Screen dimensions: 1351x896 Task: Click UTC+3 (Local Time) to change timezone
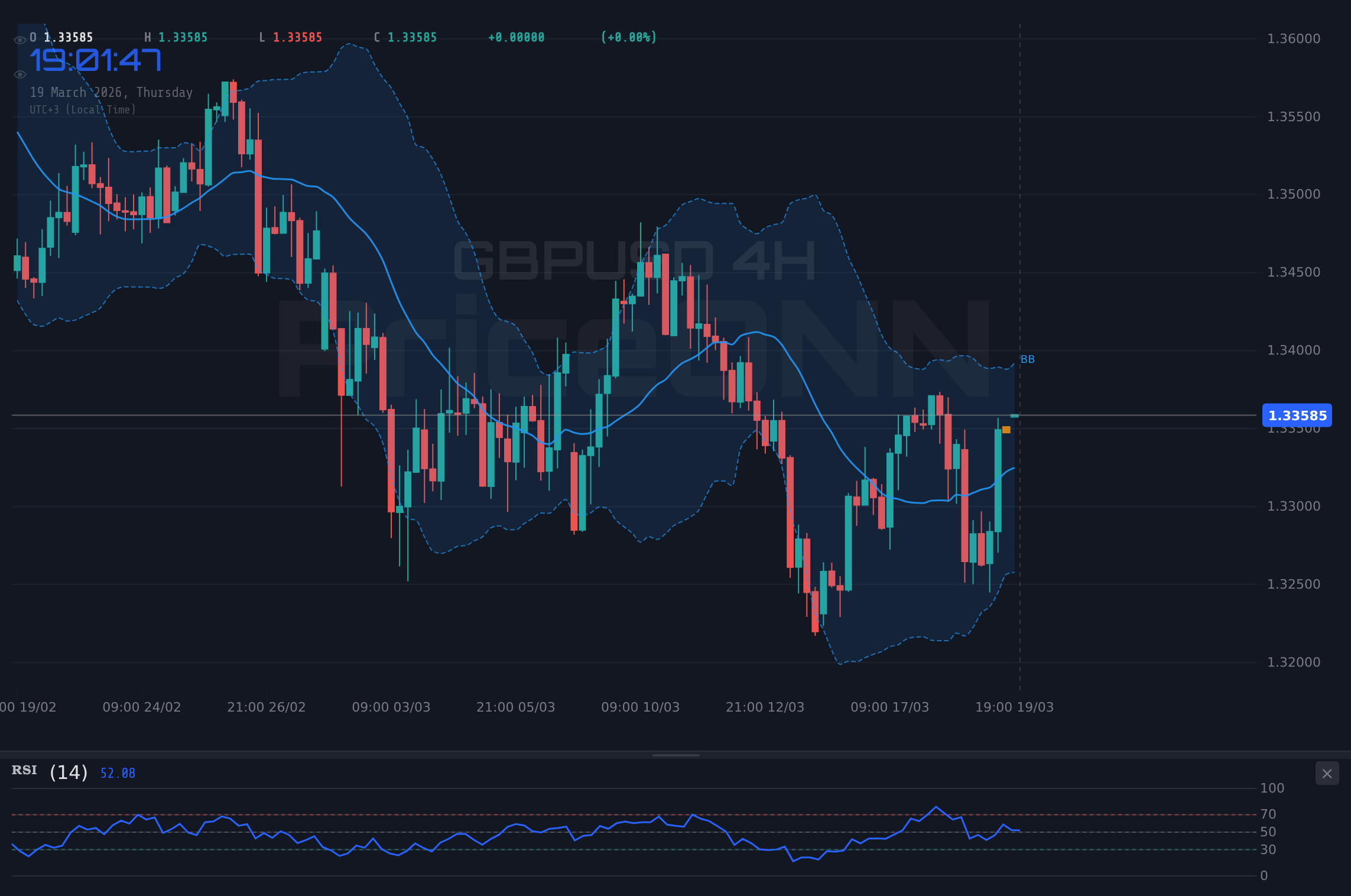pyautogui.click(x=83, y=109)
